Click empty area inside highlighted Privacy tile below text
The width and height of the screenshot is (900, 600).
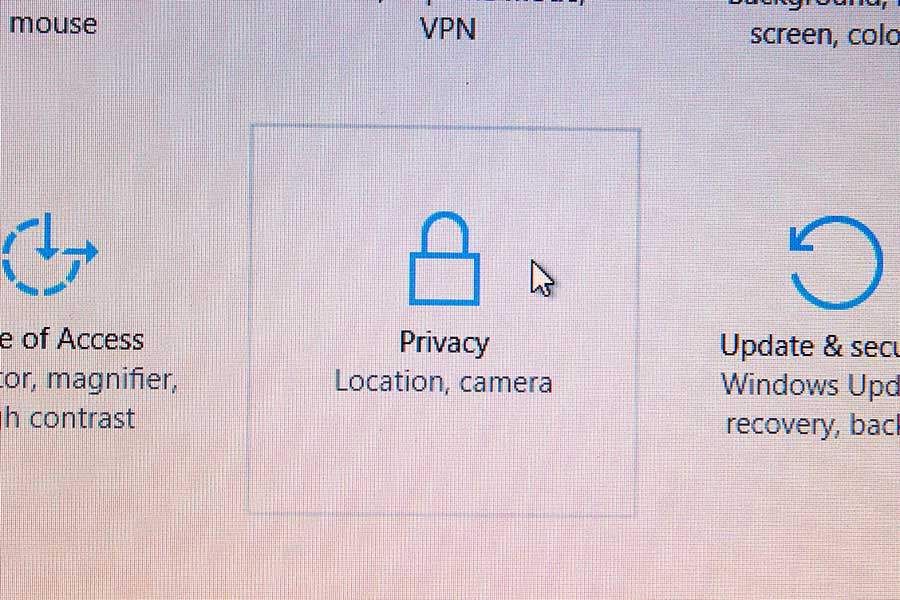tap(442, 459)
